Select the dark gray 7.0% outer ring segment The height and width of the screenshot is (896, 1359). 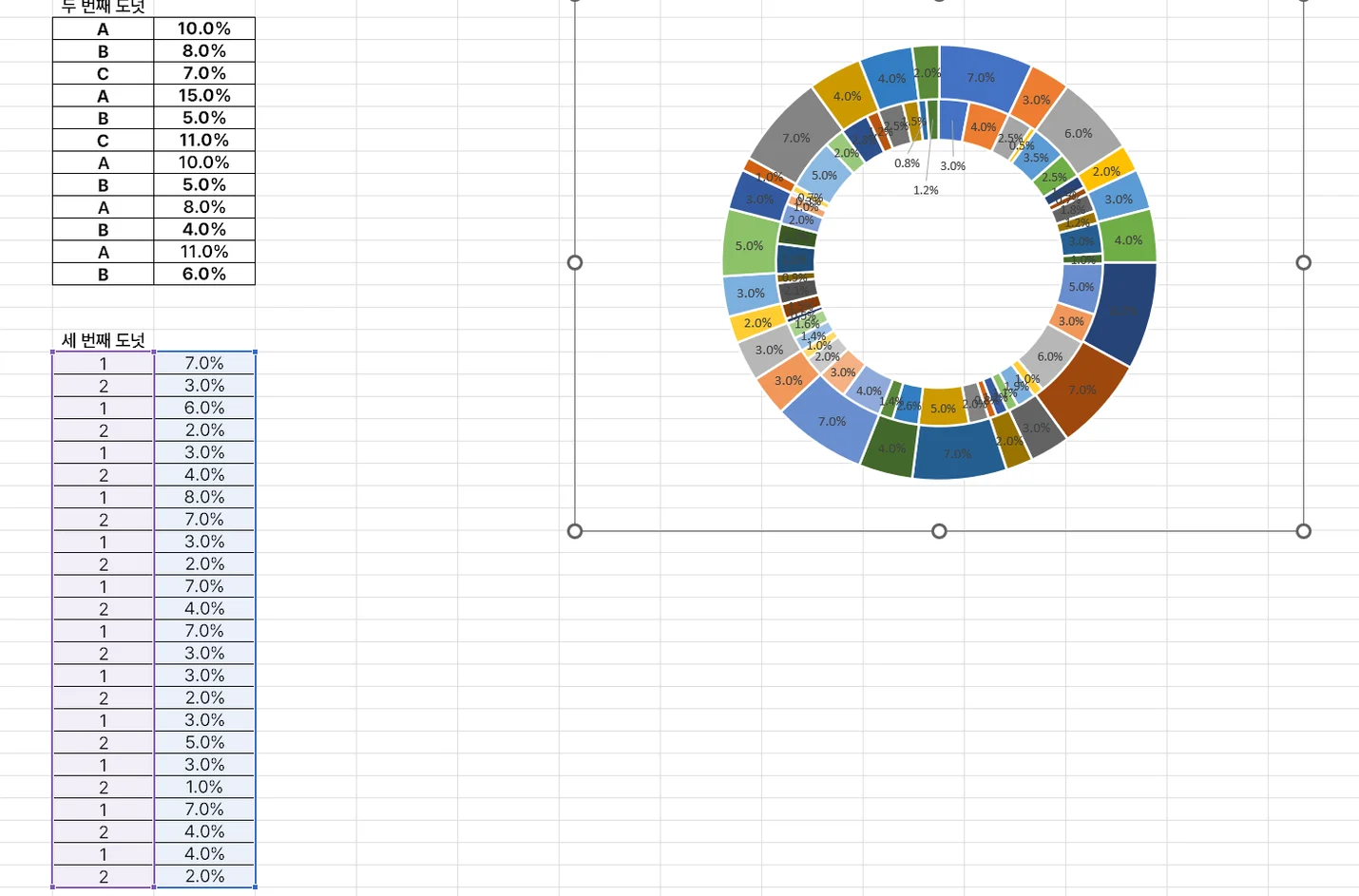pyautogui.click(x=796, y=136)
